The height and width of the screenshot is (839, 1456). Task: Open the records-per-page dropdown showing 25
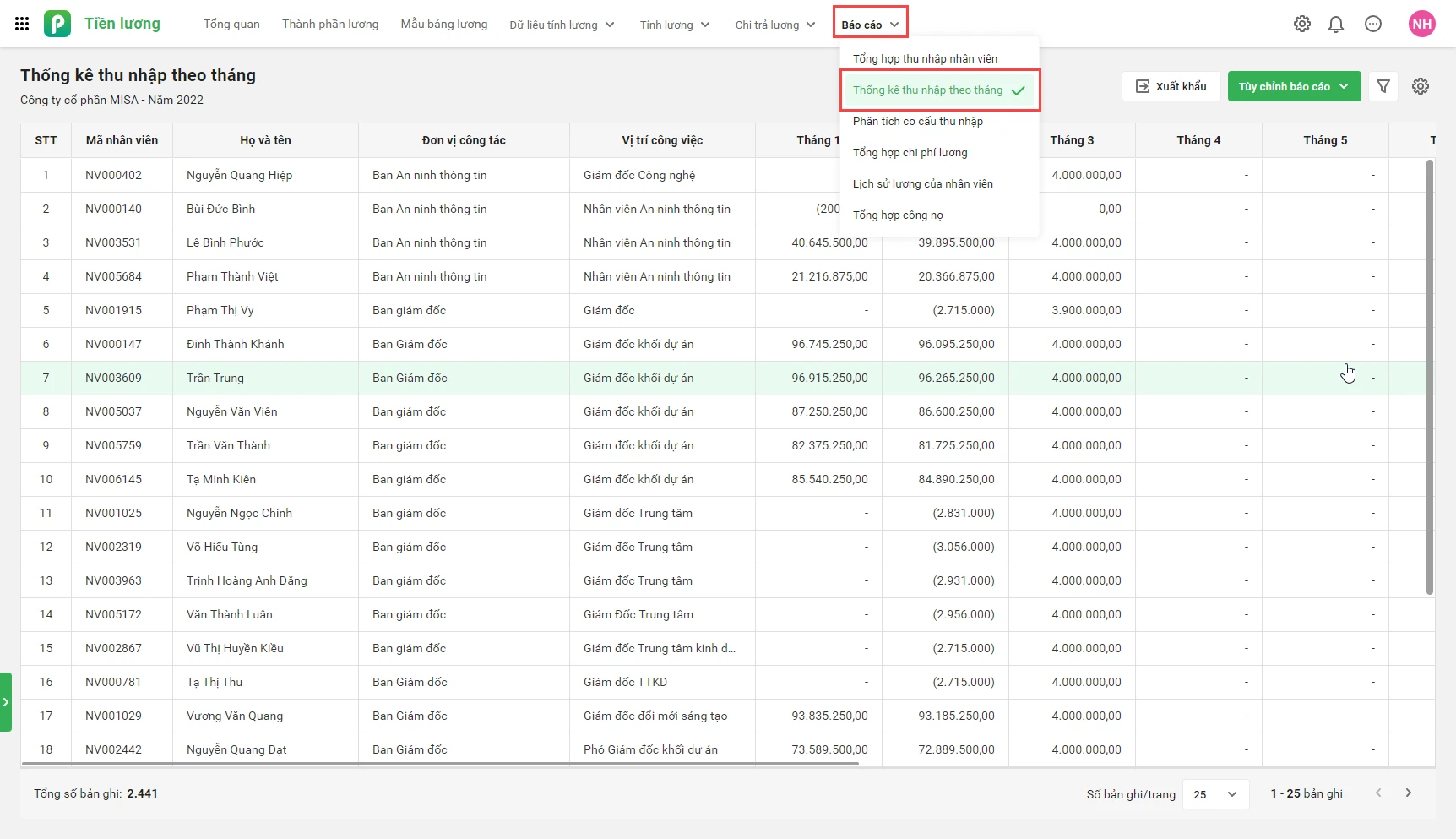1215,793
